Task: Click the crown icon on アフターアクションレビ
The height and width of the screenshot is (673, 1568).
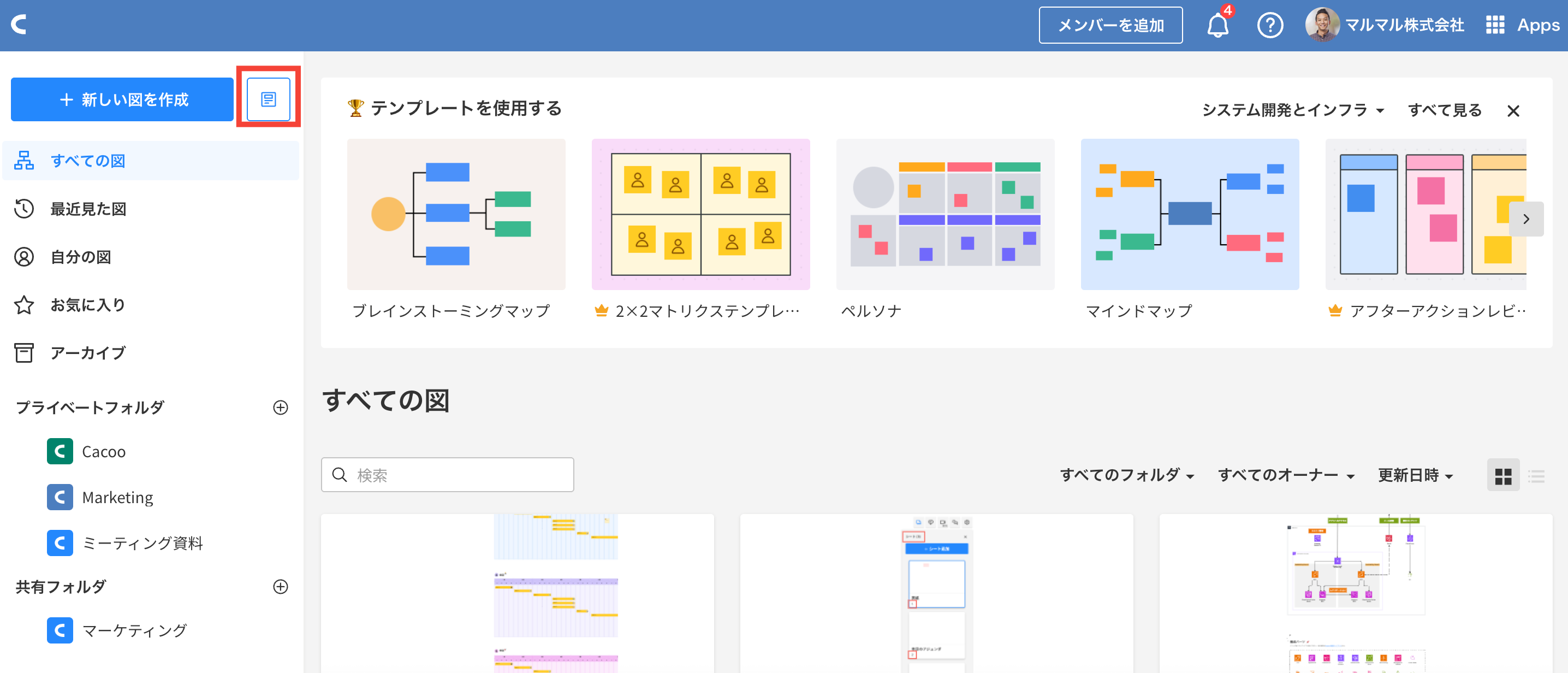Action: tap(1335, 311)
